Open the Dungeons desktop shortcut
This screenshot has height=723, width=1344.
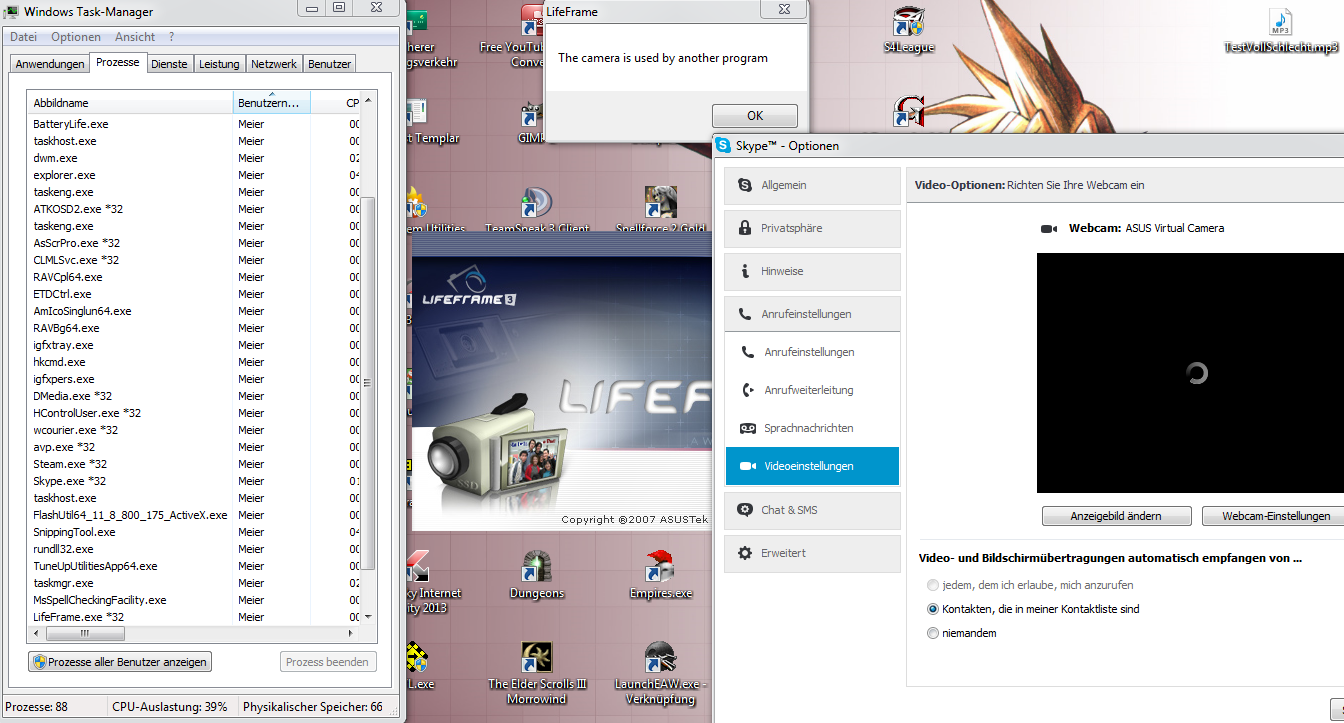[537, 575]
